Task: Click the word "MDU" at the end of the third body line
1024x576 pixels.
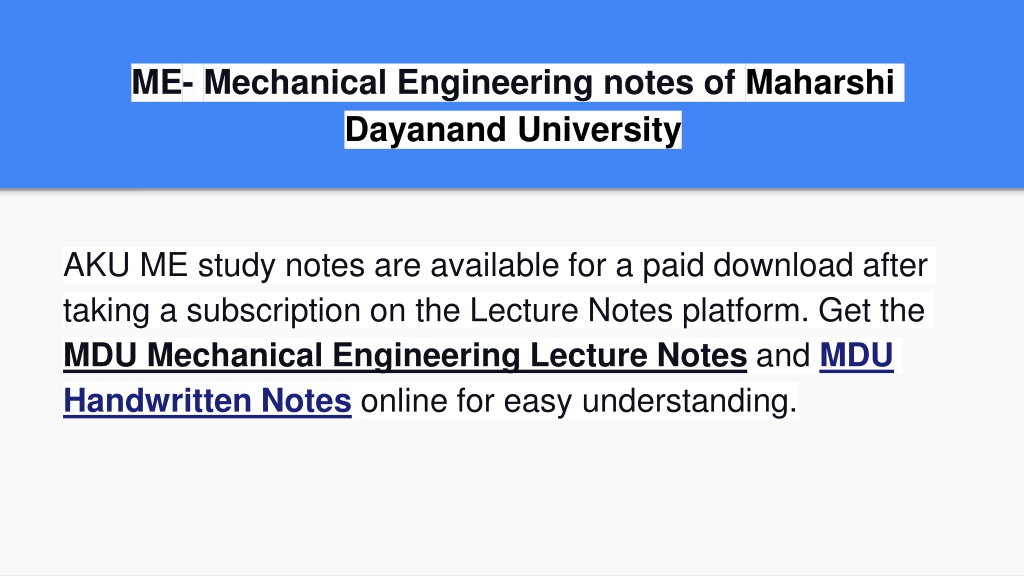Action: (856, 356)
